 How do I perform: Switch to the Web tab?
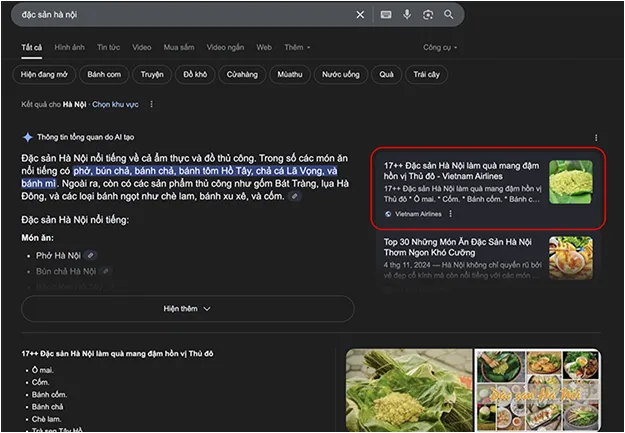264,47
